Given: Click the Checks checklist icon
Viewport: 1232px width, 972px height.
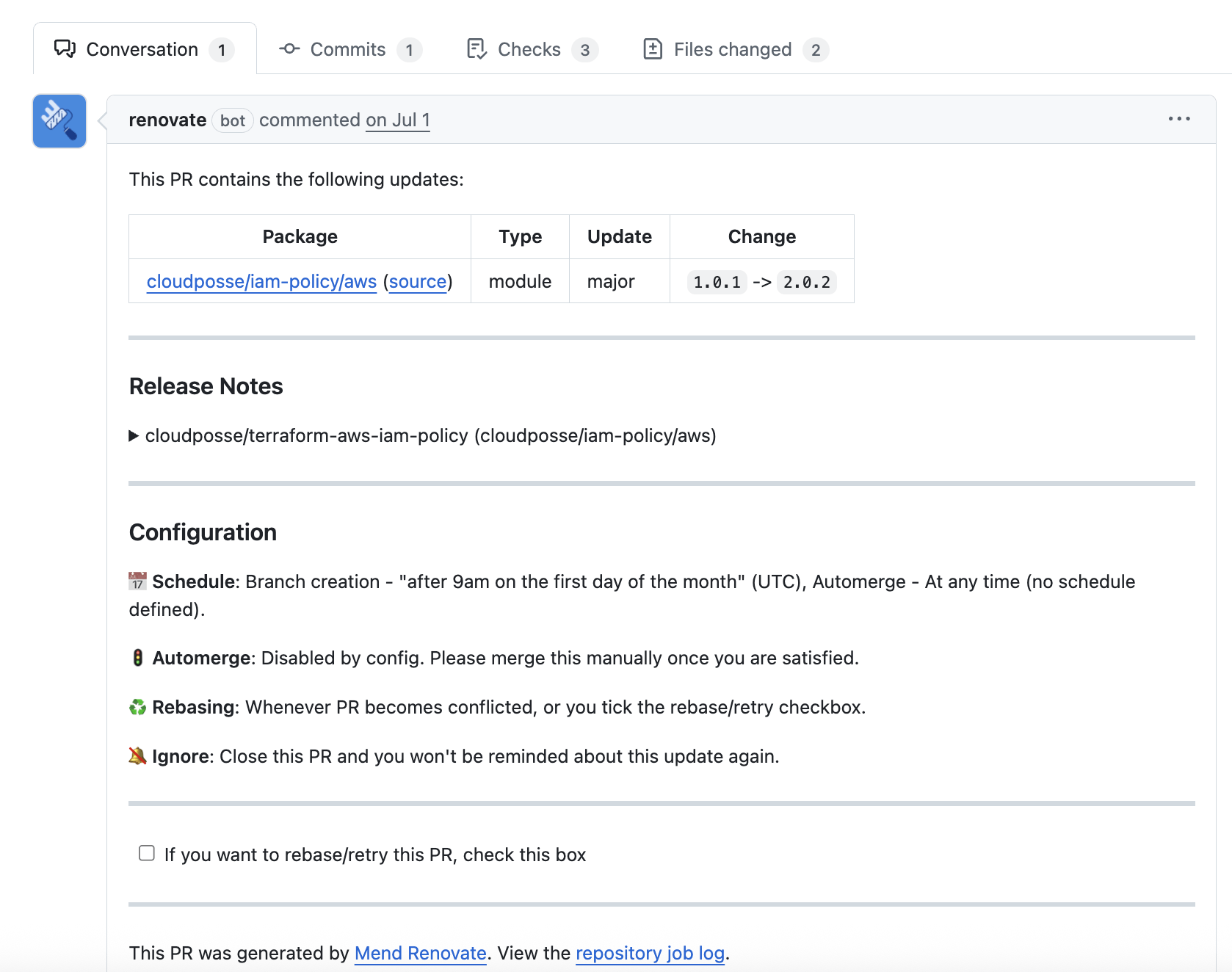Looking at the screenshot, I should click(477, 48).
